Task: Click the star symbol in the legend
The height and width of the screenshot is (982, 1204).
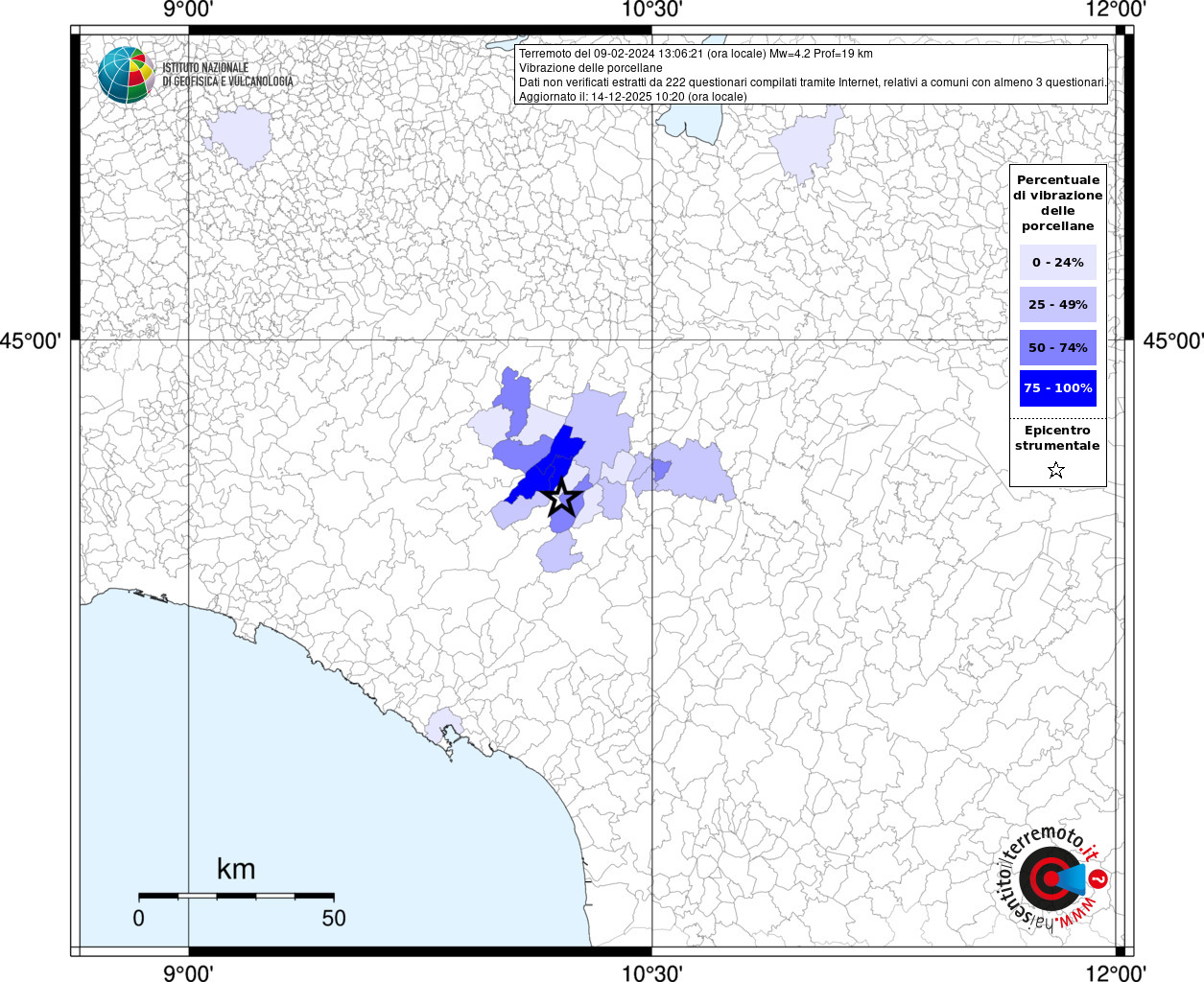Action: click(x=1056, y=470)
